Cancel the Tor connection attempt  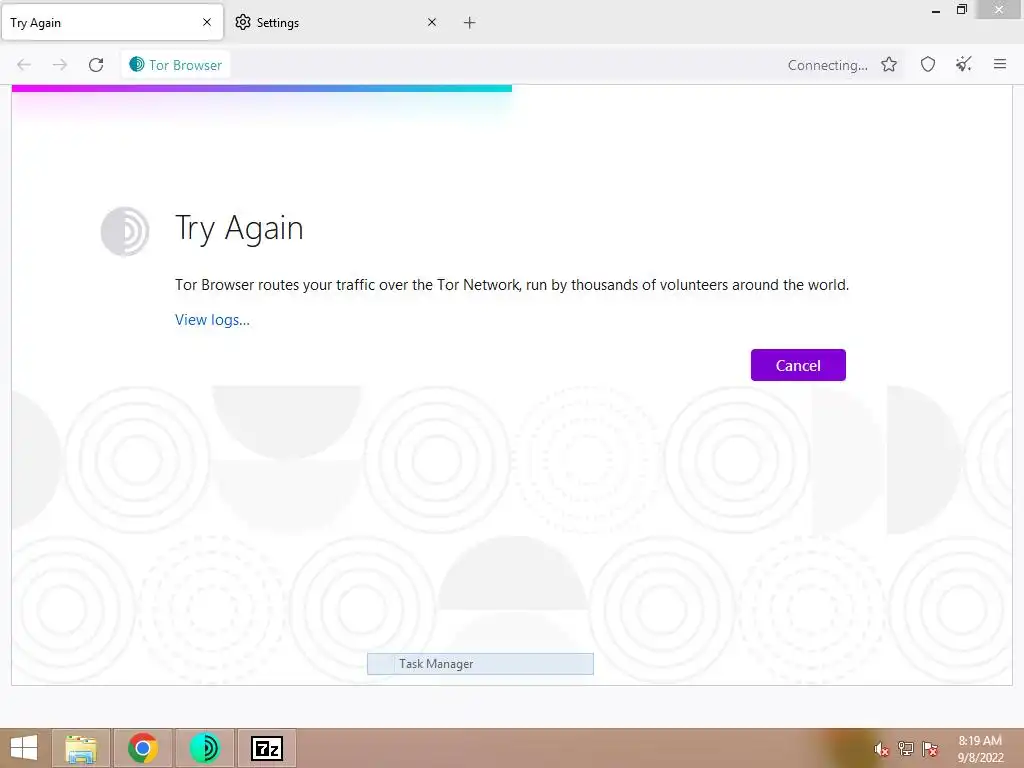point(798,365)
